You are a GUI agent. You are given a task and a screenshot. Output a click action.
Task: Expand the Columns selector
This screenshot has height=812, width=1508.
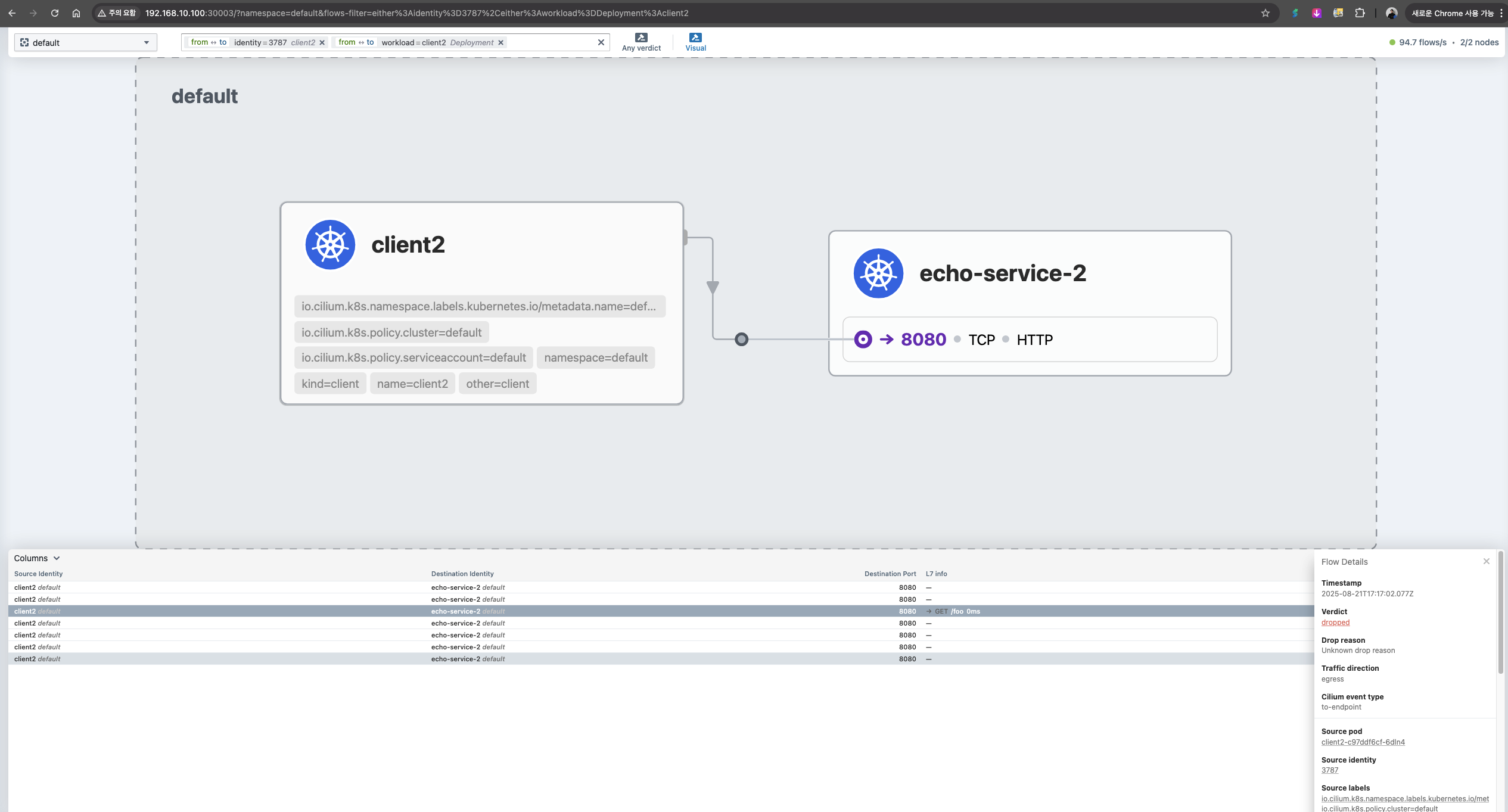click(37, 558)
